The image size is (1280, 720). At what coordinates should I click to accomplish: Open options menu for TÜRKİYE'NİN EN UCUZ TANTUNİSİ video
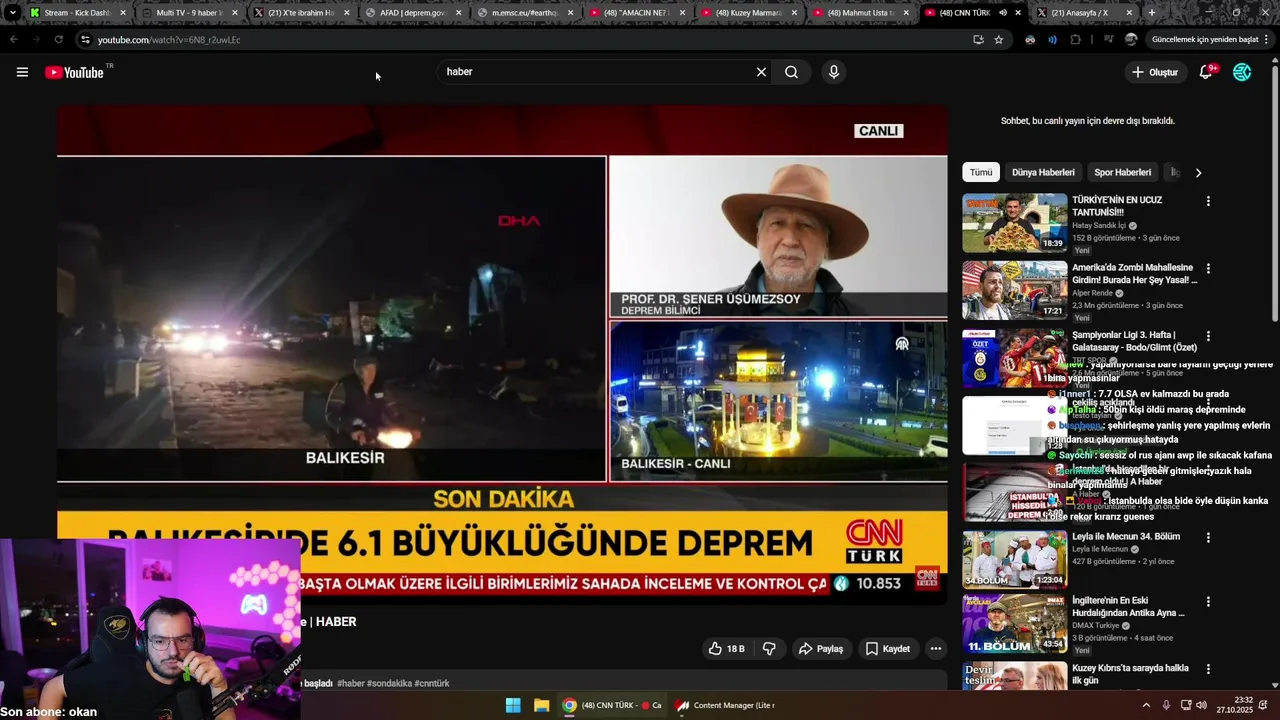point(1208,201)
